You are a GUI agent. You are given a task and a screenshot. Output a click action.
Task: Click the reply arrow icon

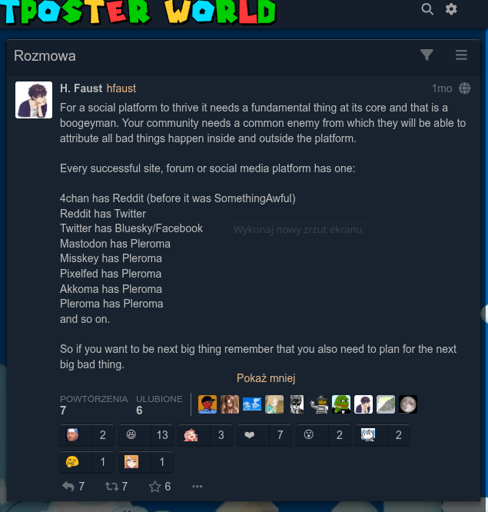coord(68,486)
